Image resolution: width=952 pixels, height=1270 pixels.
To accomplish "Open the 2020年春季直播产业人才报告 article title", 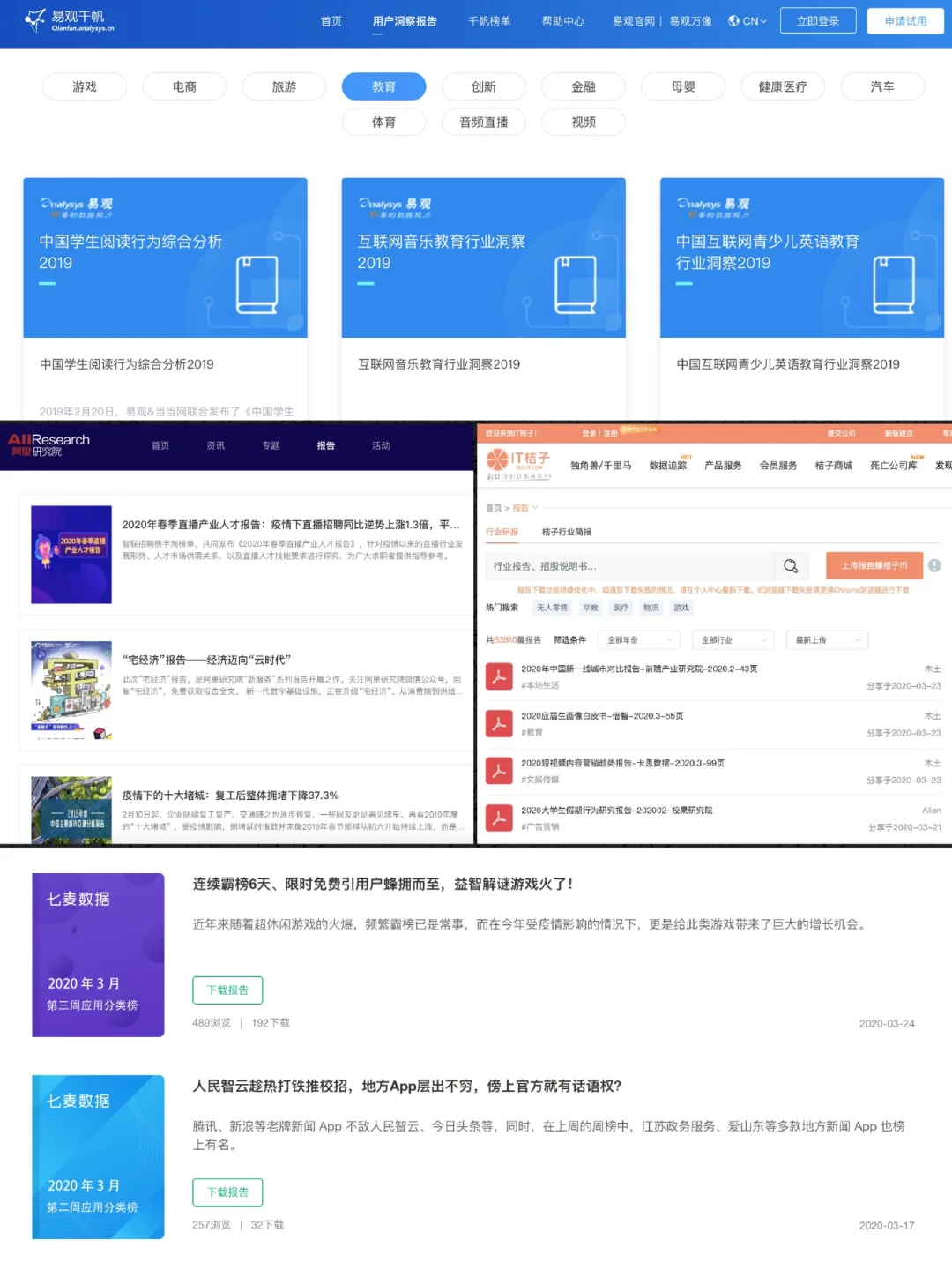I will 291,524.
